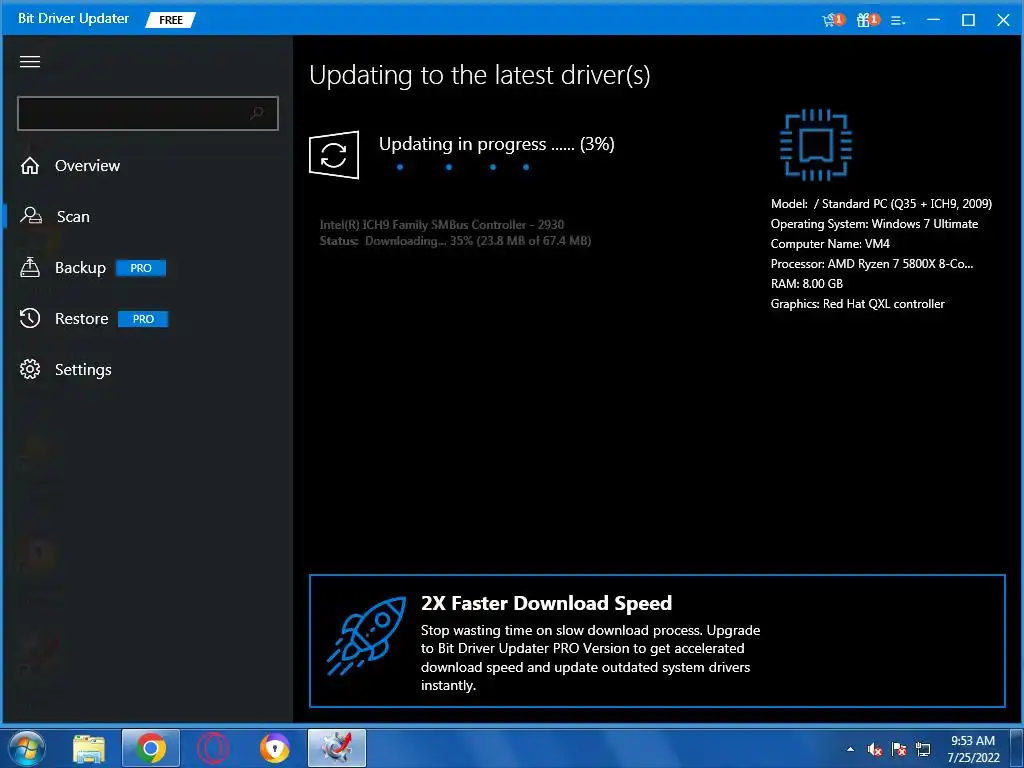Image resolution: width=1024 pixels, height=768 pixels.
Task: Click the search input field
Action: pos(148,113)
